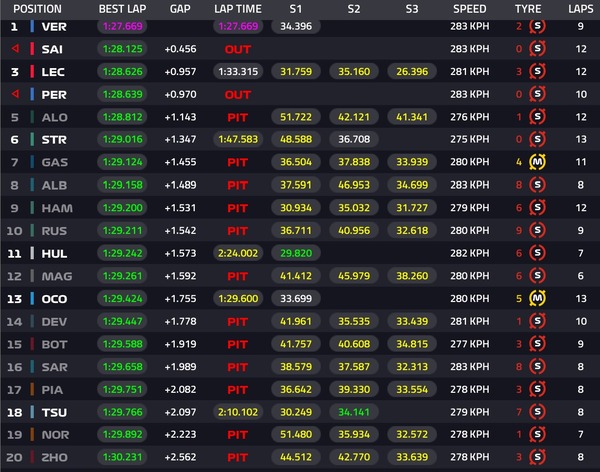This screenshot has width=600, height=472.
Task: Click the red arrow beside PER
Action: tap(15, 94)
